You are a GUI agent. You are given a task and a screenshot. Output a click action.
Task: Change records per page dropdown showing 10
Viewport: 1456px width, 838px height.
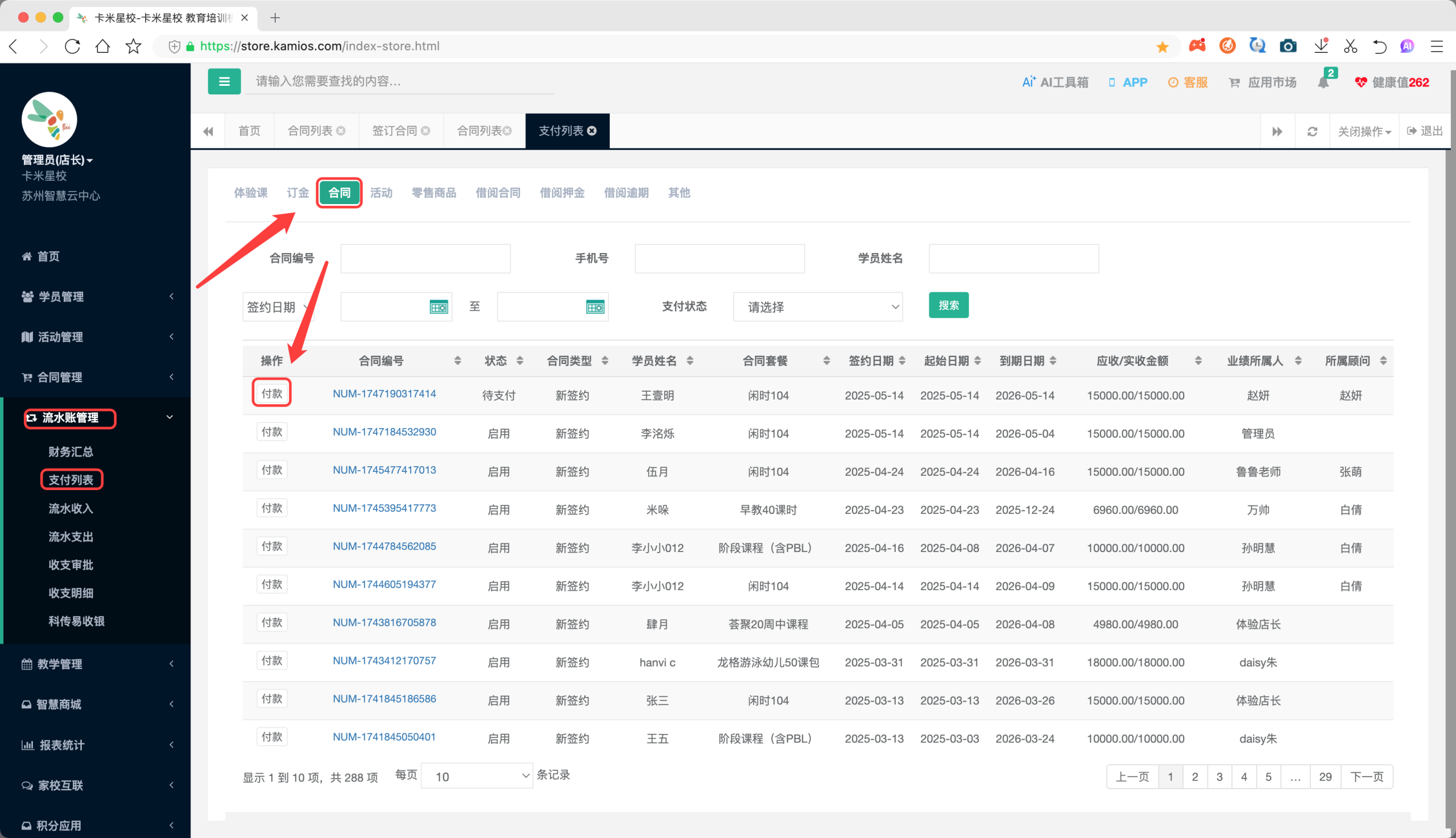pos(477,777)
